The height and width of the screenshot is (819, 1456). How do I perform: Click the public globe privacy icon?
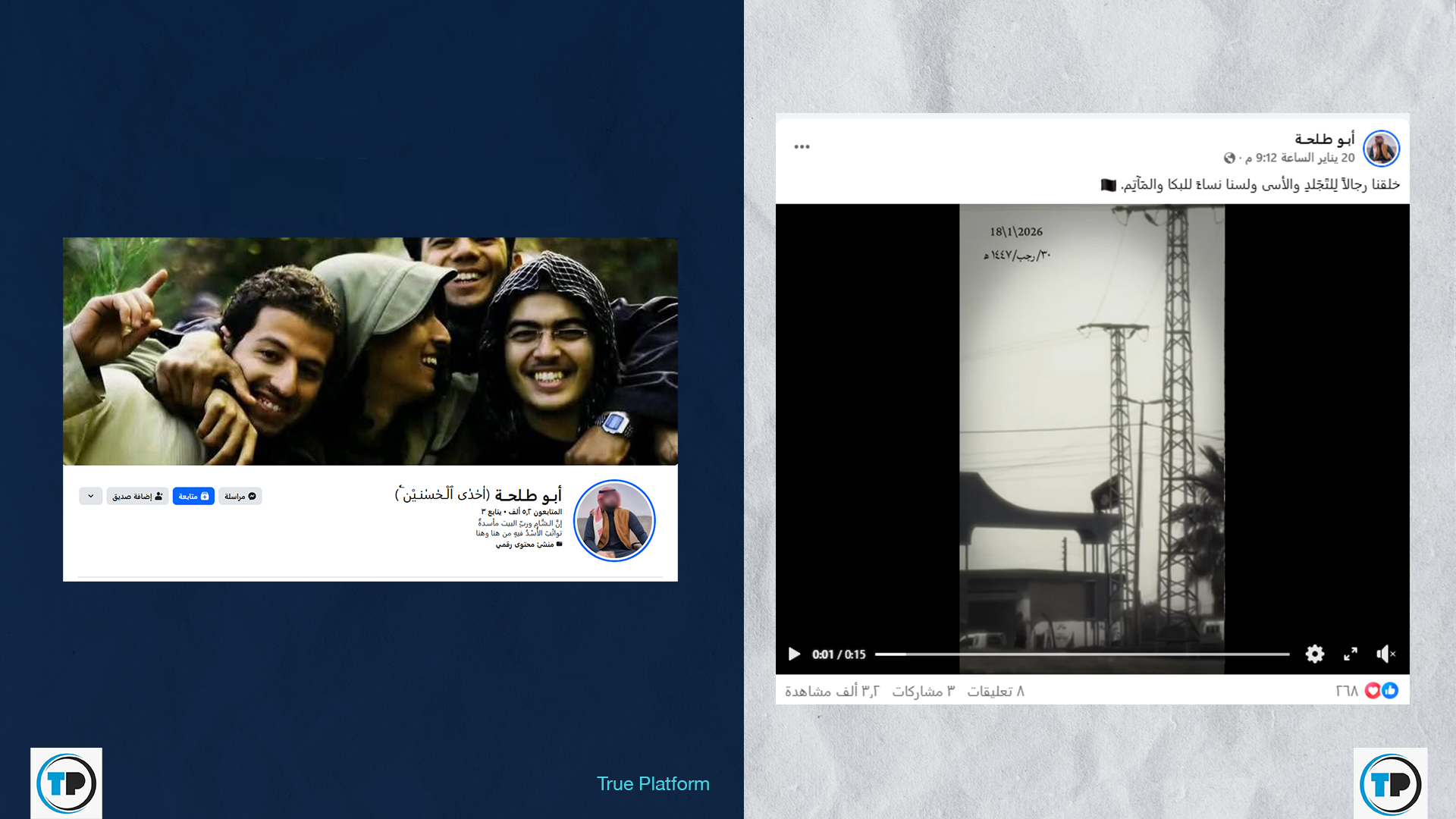(x=1229, y=158)
